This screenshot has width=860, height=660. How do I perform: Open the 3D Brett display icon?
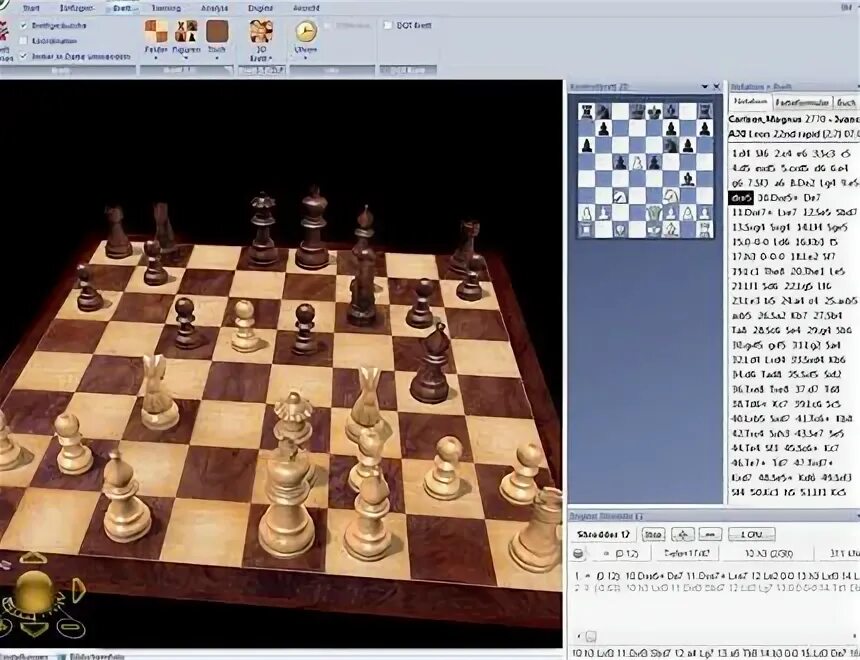click(259, 32)
